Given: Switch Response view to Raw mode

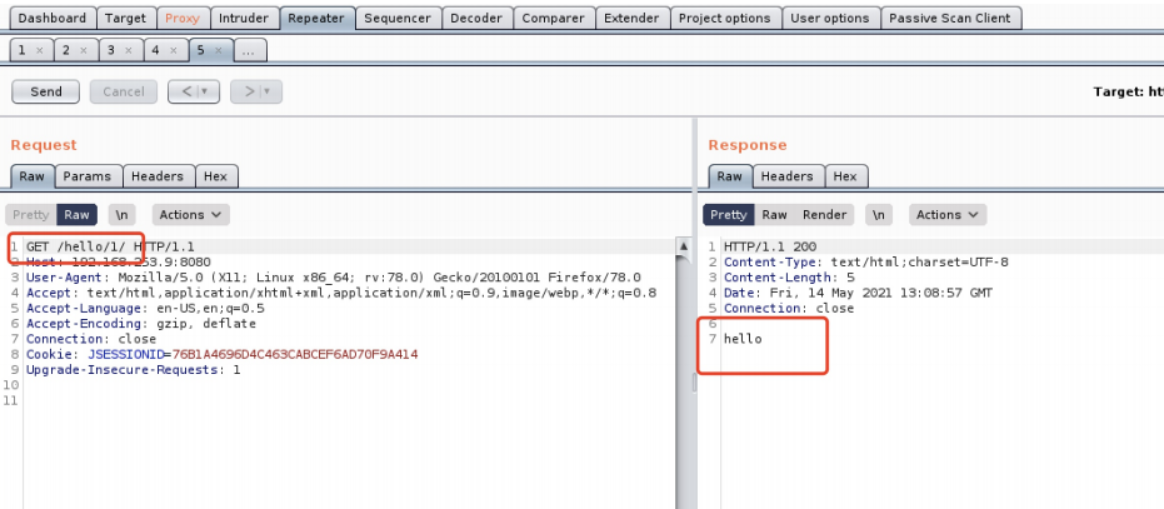Looking at the screenshot, I should (774, 214).
